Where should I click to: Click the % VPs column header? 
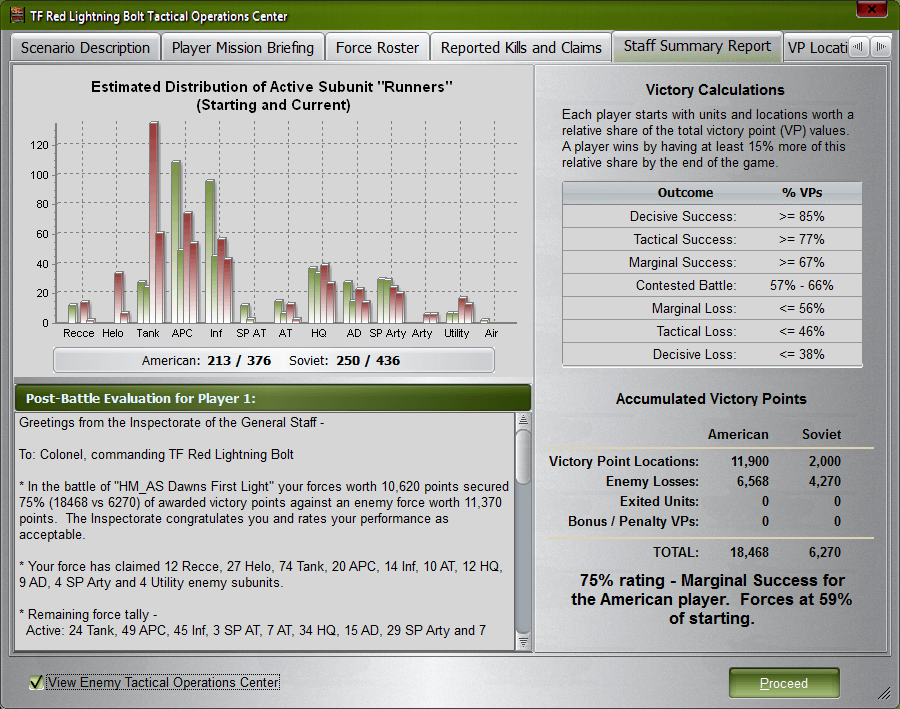802,193
